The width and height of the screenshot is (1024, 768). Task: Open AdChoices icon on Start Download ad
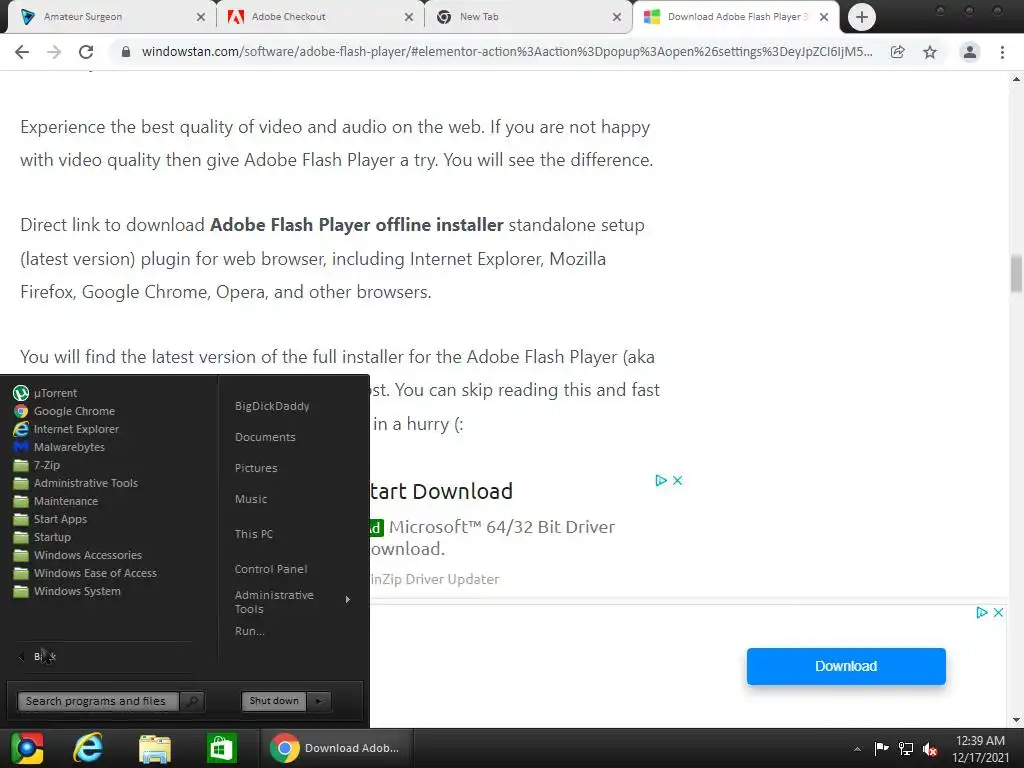coord(660,481)
